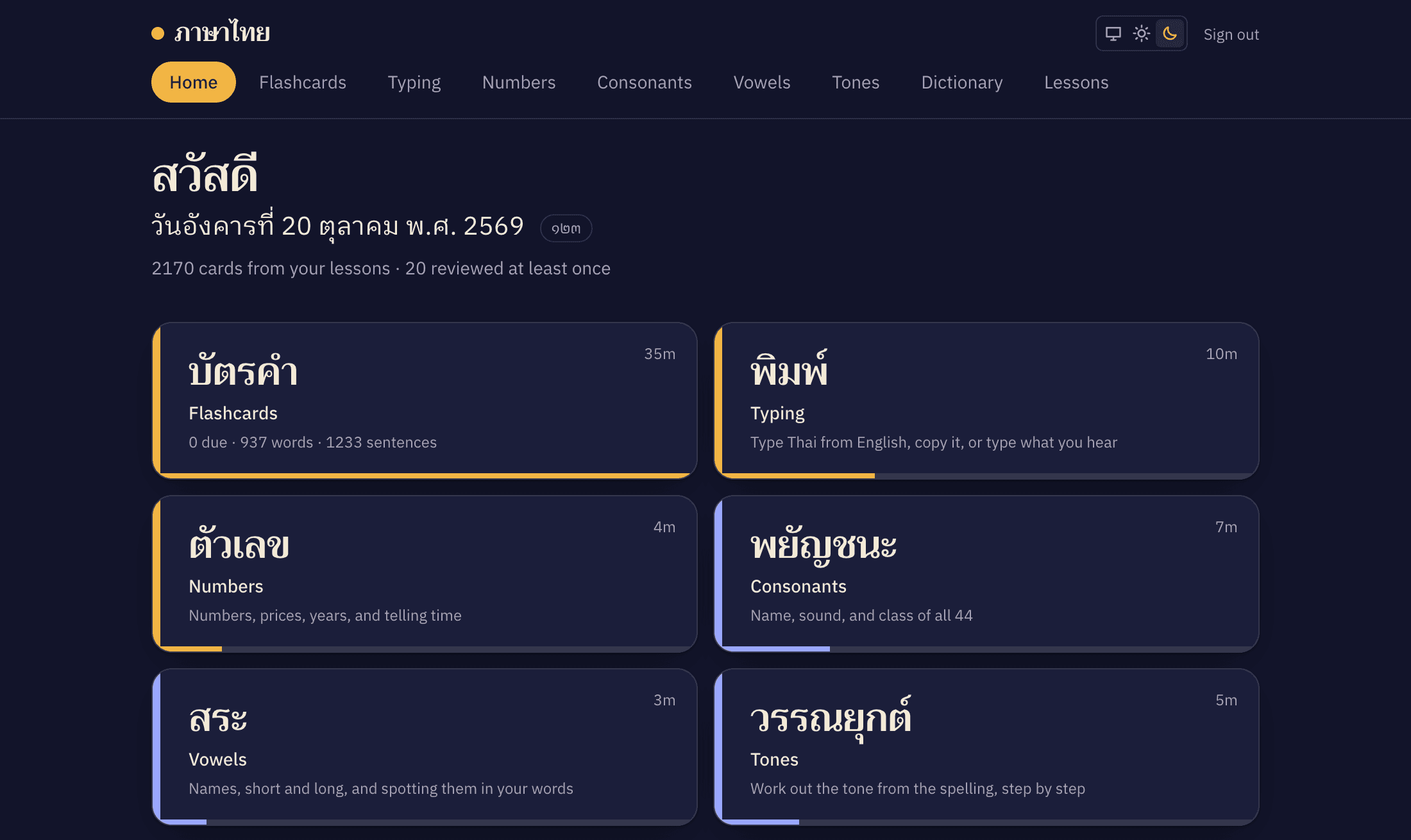
Task: Sign out of the account
Action: tap(1231, 35)
